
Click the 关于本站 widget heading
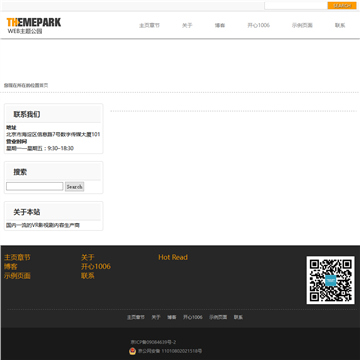pos(27,212)
